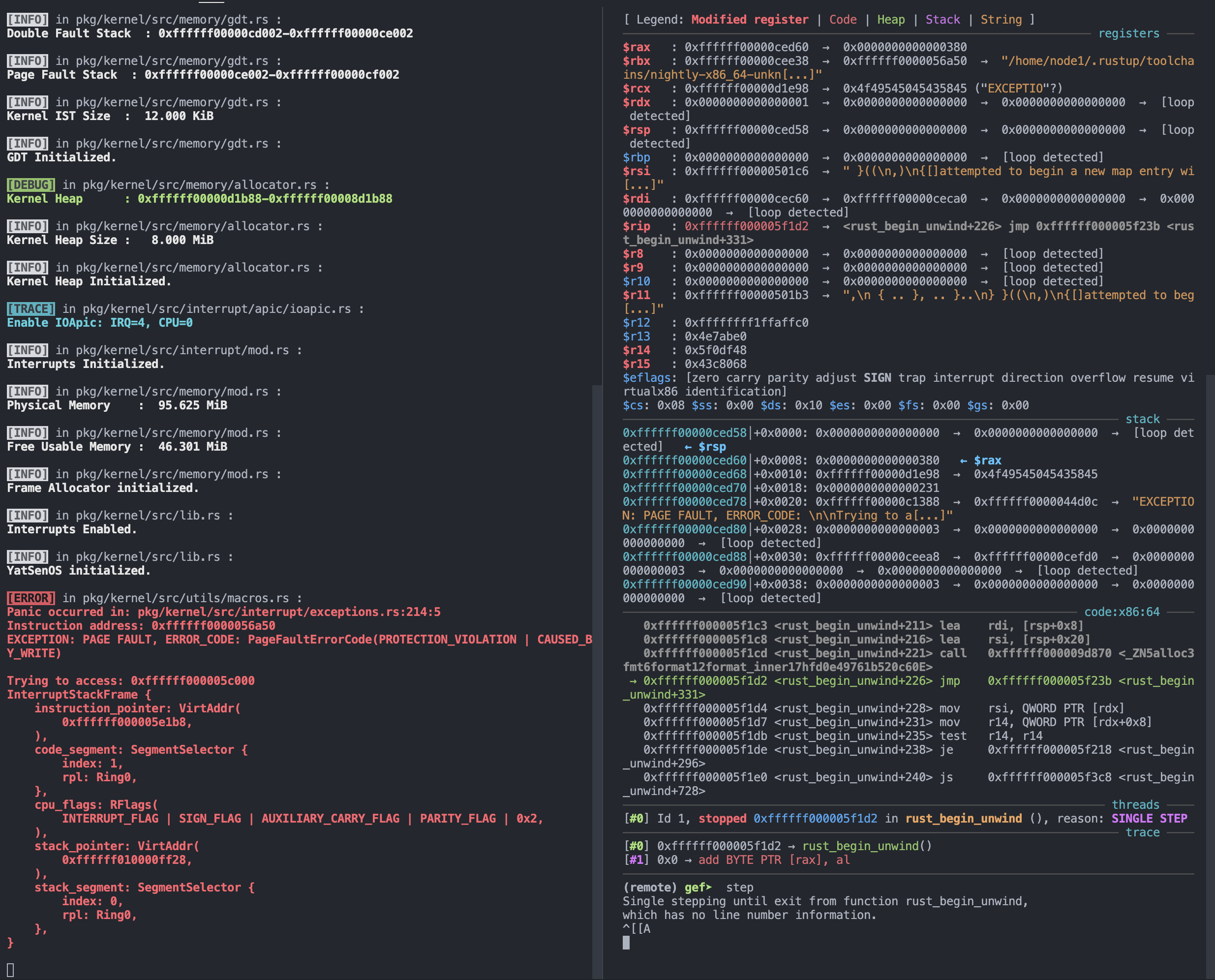
Task: Click the $rcx register value 0xffffff00000d1e98
Action: [x=746, y=89]
